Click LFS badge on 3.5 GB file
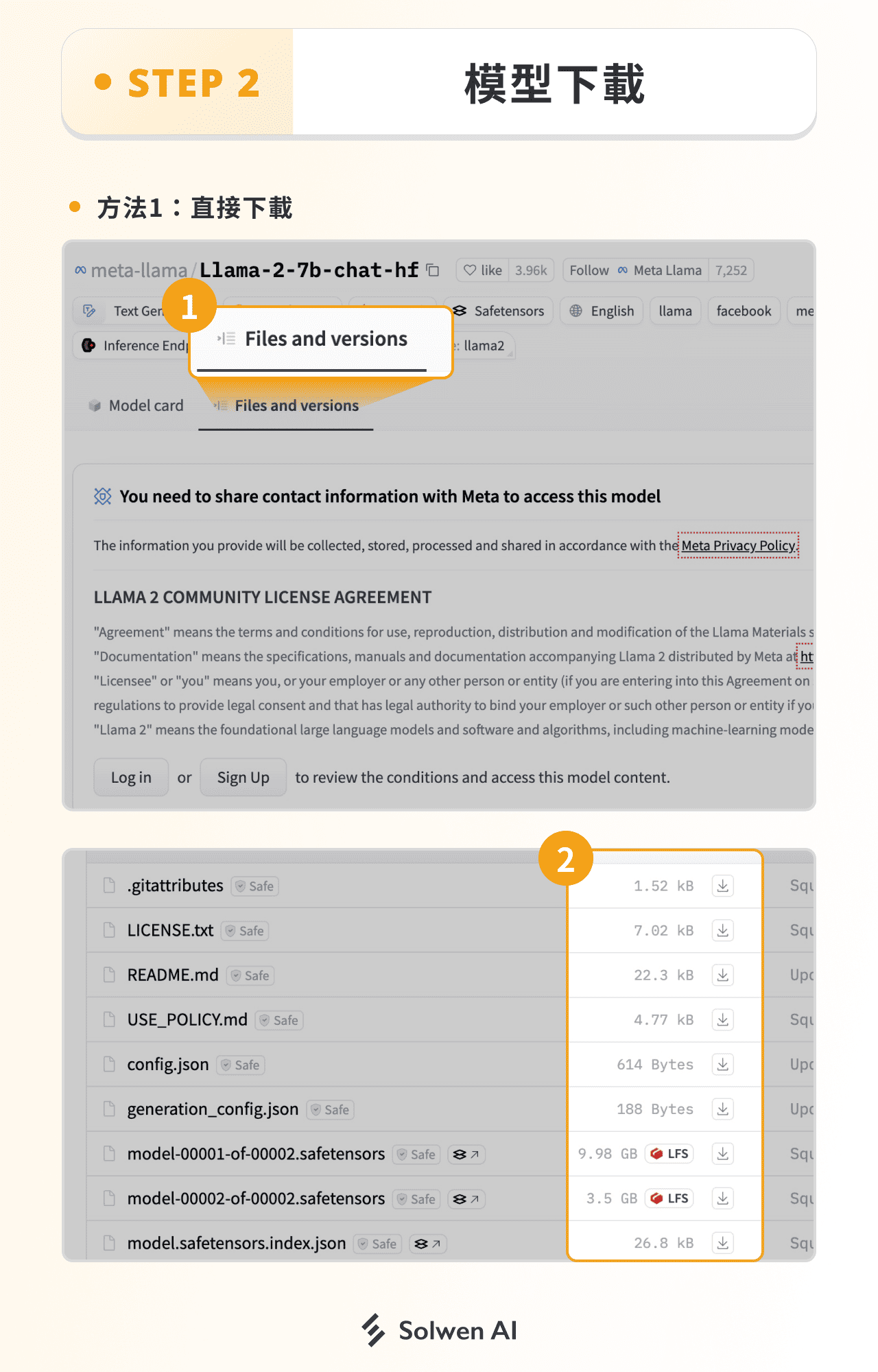Image resolution: width=878 pixels, height=1372 pixels. point(669,1198)
